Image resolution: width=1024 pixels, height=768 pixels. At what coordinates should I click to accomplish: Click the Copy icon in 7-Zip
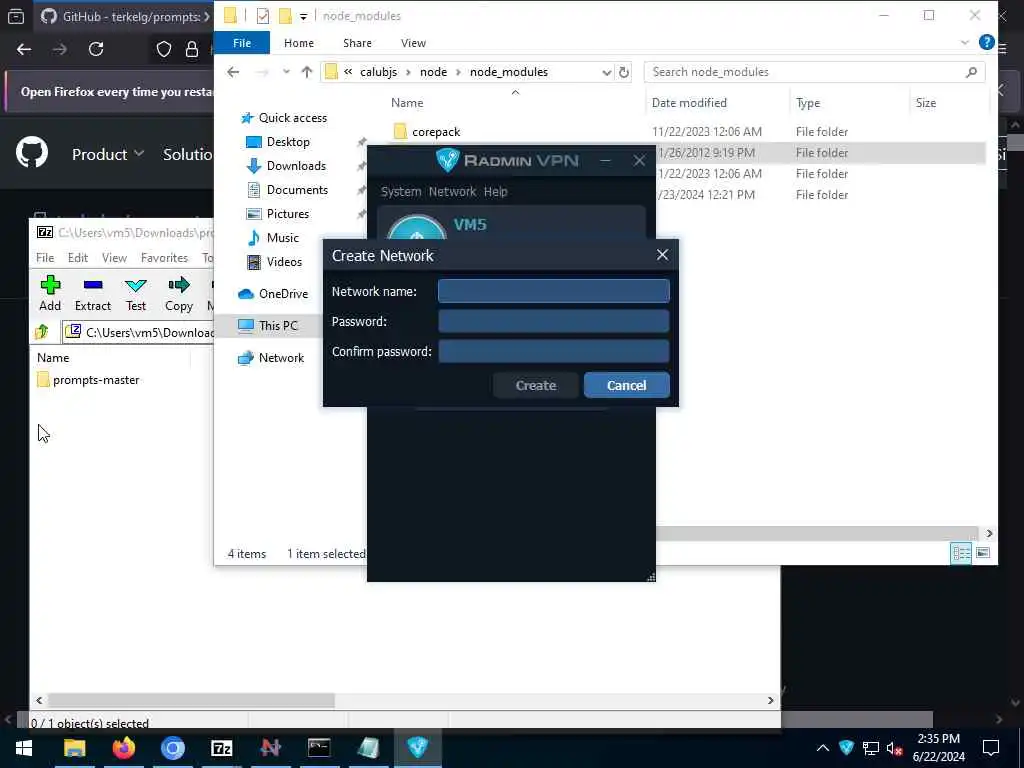coord(178,293)
